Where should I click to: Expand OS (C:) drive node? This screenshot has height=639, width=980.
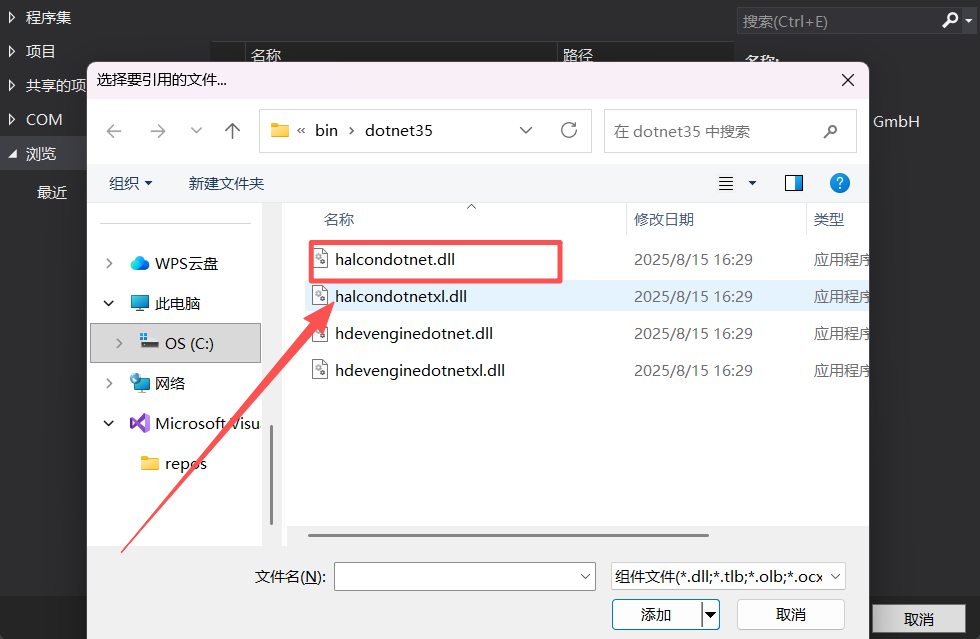[x=119, y=343]
